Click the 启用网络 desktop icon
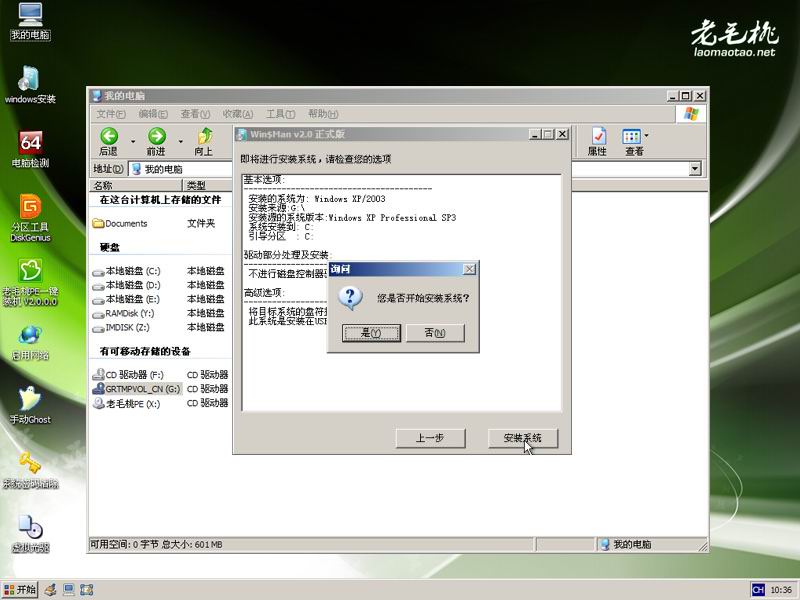The width and height of the screenshot is (800, 600). 30,342
